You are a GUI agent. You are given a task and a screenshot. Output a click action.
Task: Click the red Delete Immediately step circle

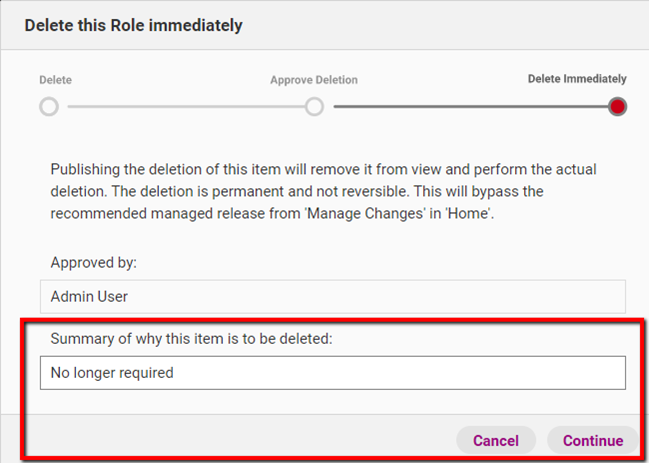617,107
